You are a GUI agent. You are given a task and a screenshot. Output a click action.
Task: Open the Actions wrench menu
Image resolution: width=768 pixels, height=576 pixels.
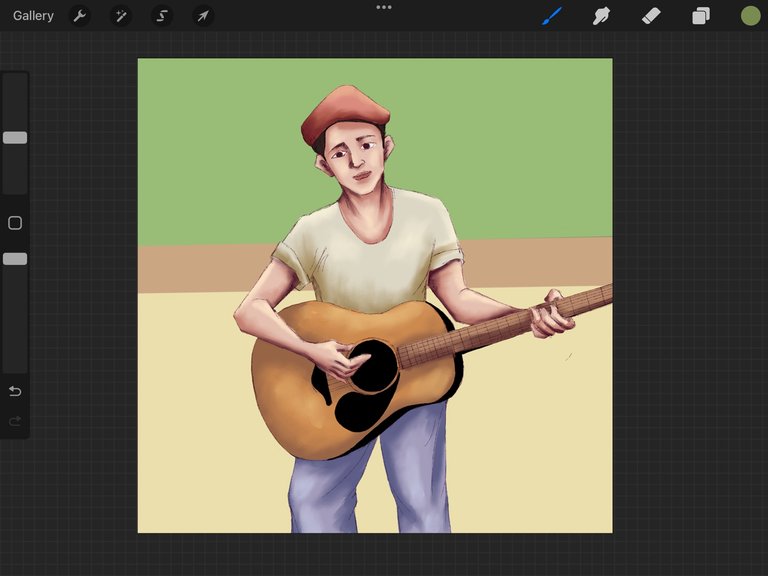tap(80, 16)
